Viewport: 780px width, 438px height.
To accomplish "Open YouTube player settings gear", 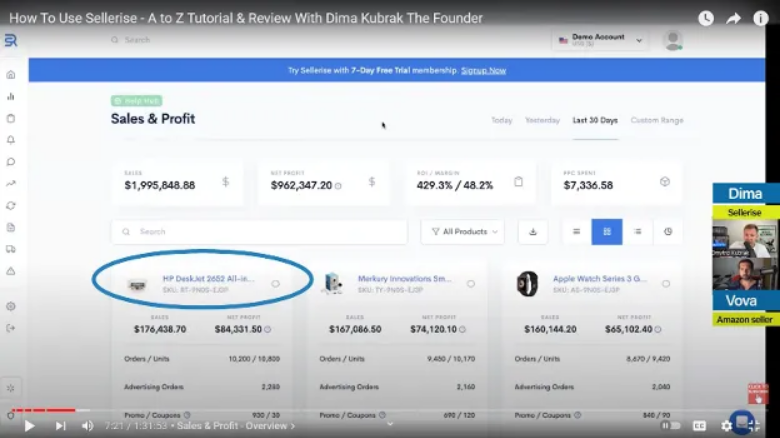I will (x=726, y=426).
